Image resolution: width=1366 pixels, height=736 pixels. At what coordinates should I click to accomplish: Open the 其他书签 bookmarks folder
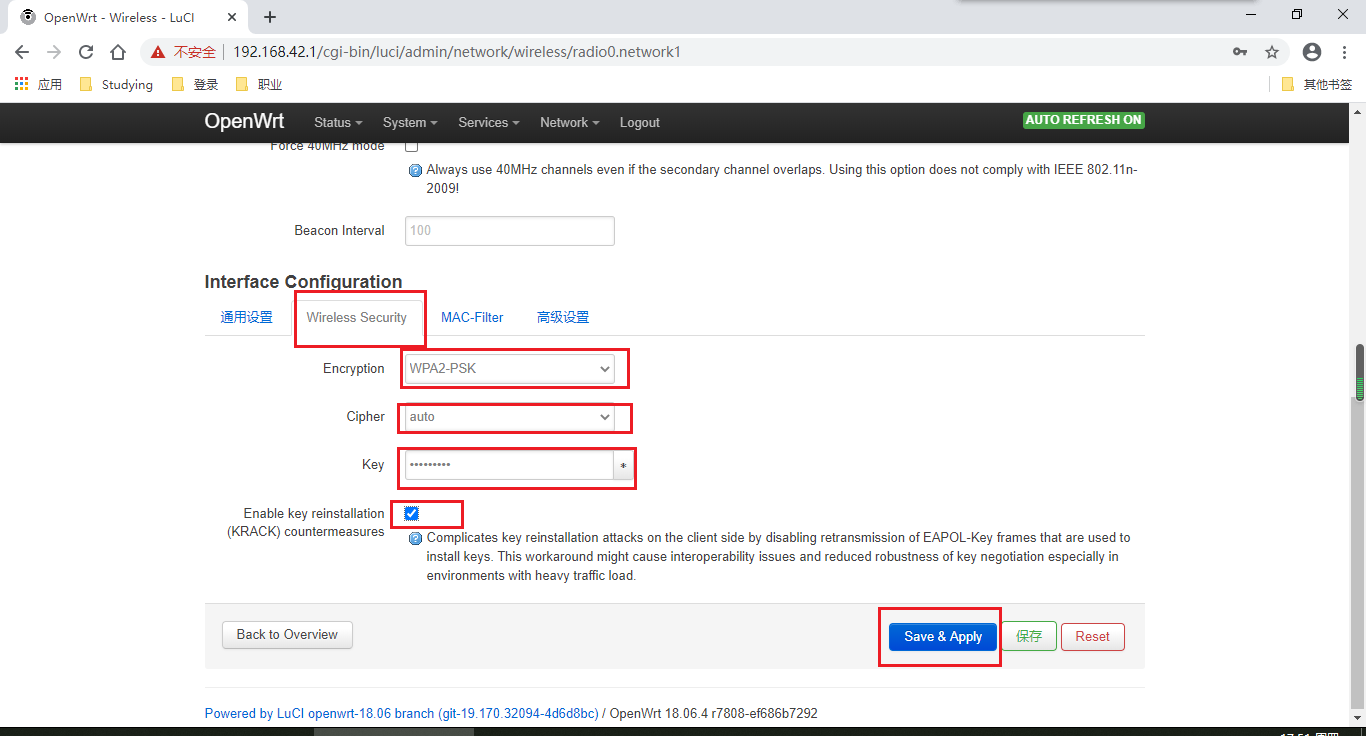(x=1317, y=85)
